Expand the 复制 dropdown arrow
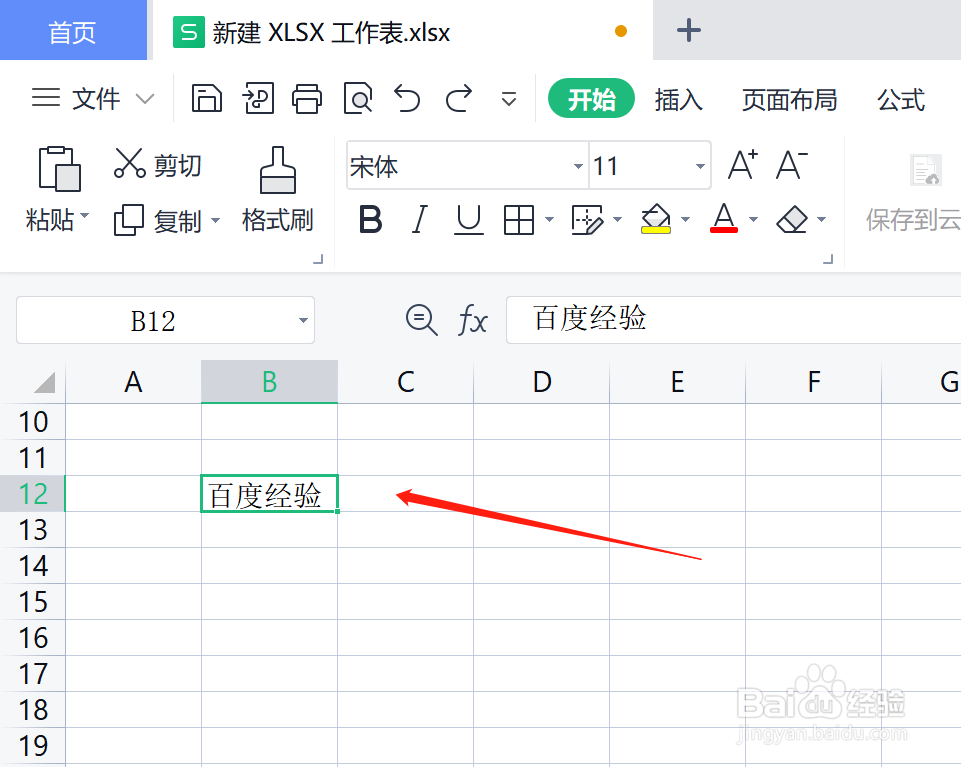The width and height of the screenshot is (961, 767). (215, 220)
